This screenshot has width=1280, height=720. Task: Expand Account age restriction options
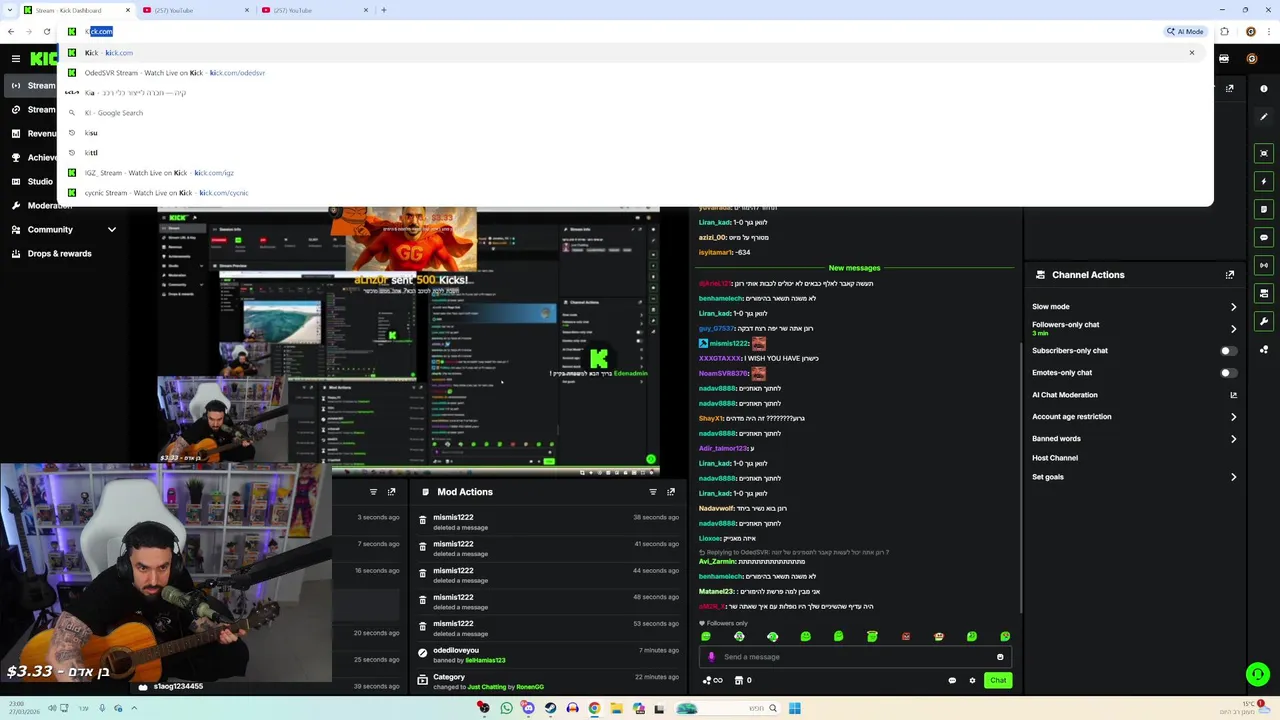click(x=1233, y=417)
